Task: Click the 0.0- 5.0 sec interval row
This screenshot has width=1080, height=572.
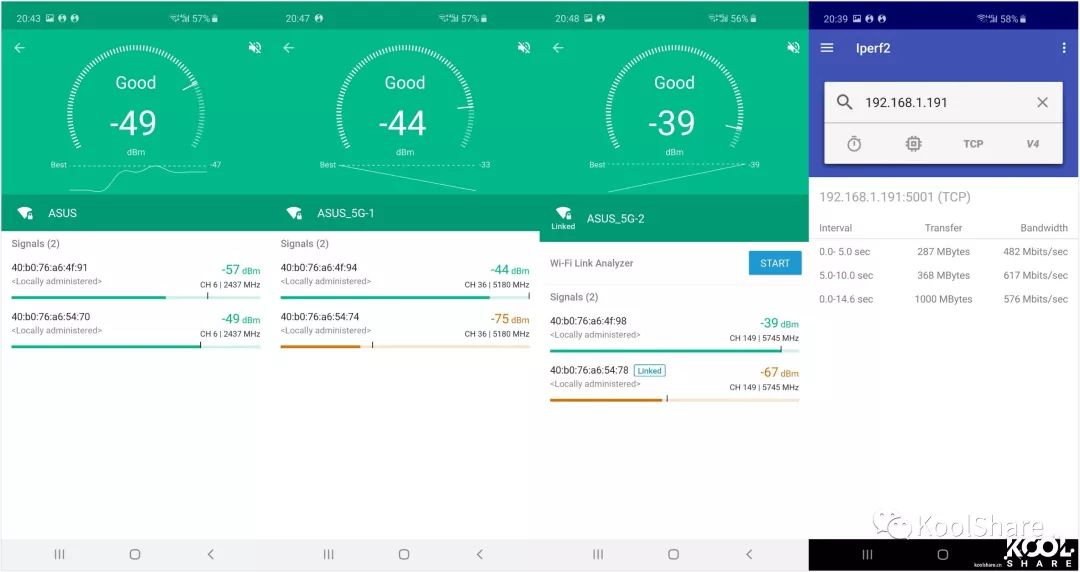Action: (x=944, y=252)
